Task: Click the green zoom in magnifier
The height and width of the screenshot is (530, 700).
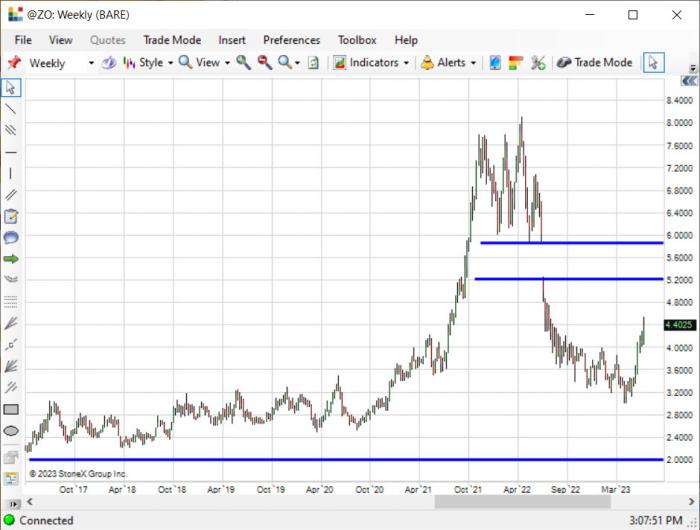Action: [x=243, y=63]
